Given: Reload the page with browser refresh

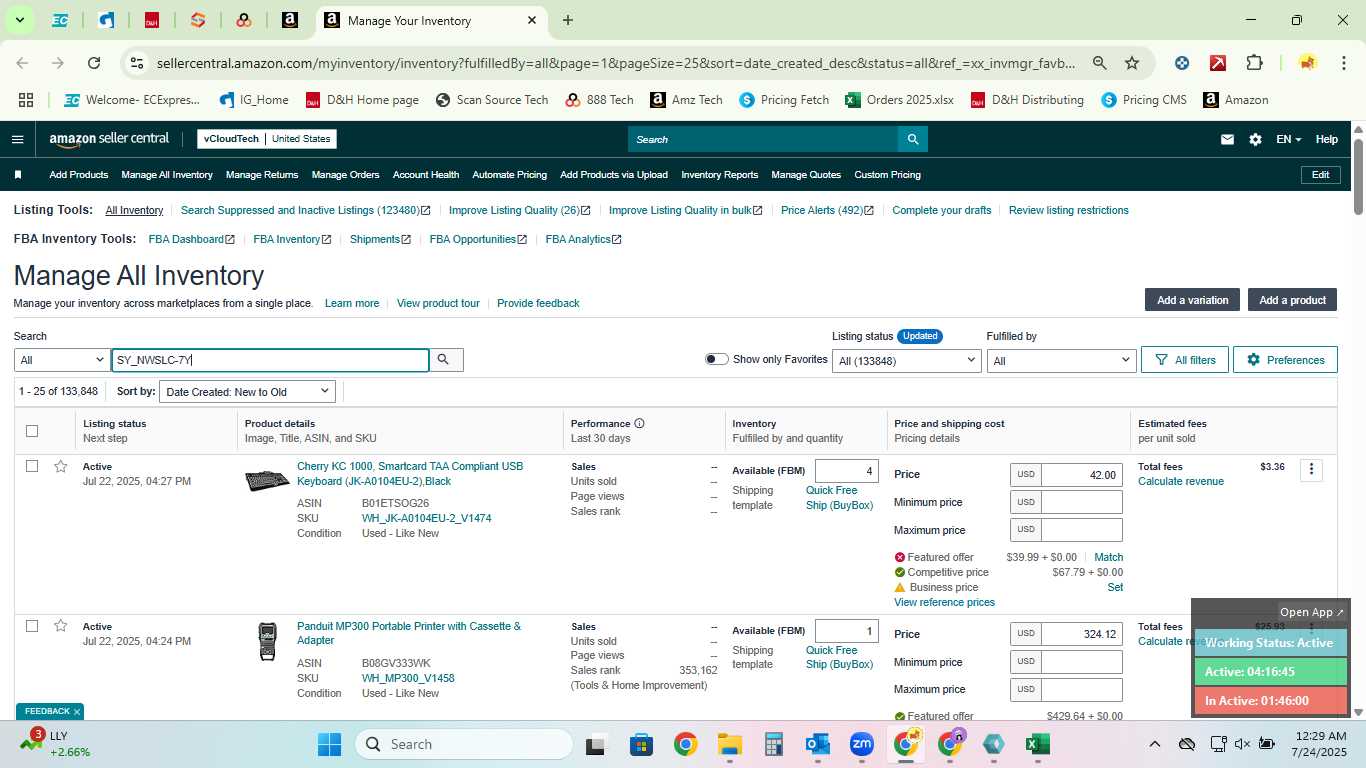Looking at the screenshot, I should tap(94, 63).
